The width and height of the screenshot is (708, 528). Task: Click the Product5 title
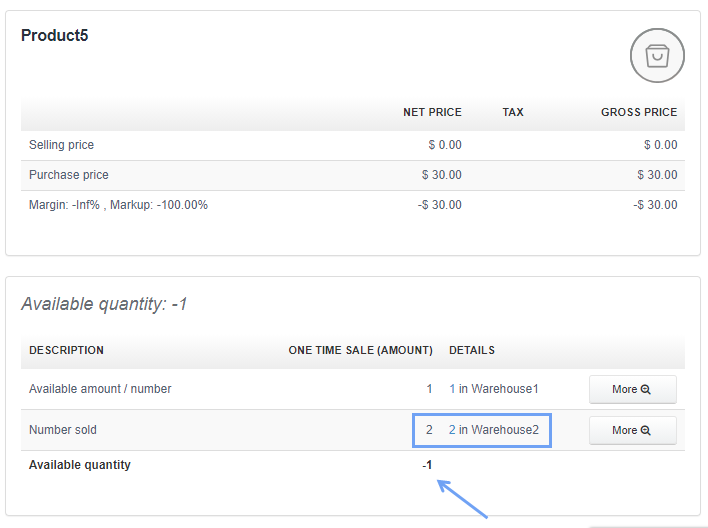pos(55,36)
